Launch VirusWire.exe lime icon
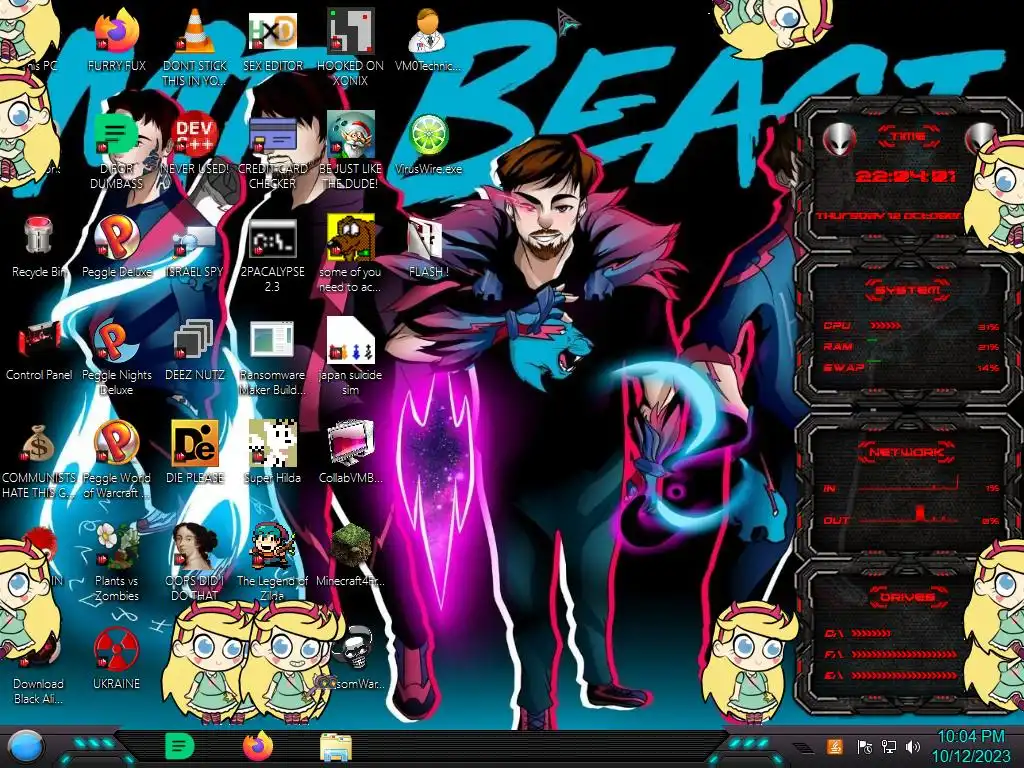This screenshot has height=768, width=1024. [428, 135]
